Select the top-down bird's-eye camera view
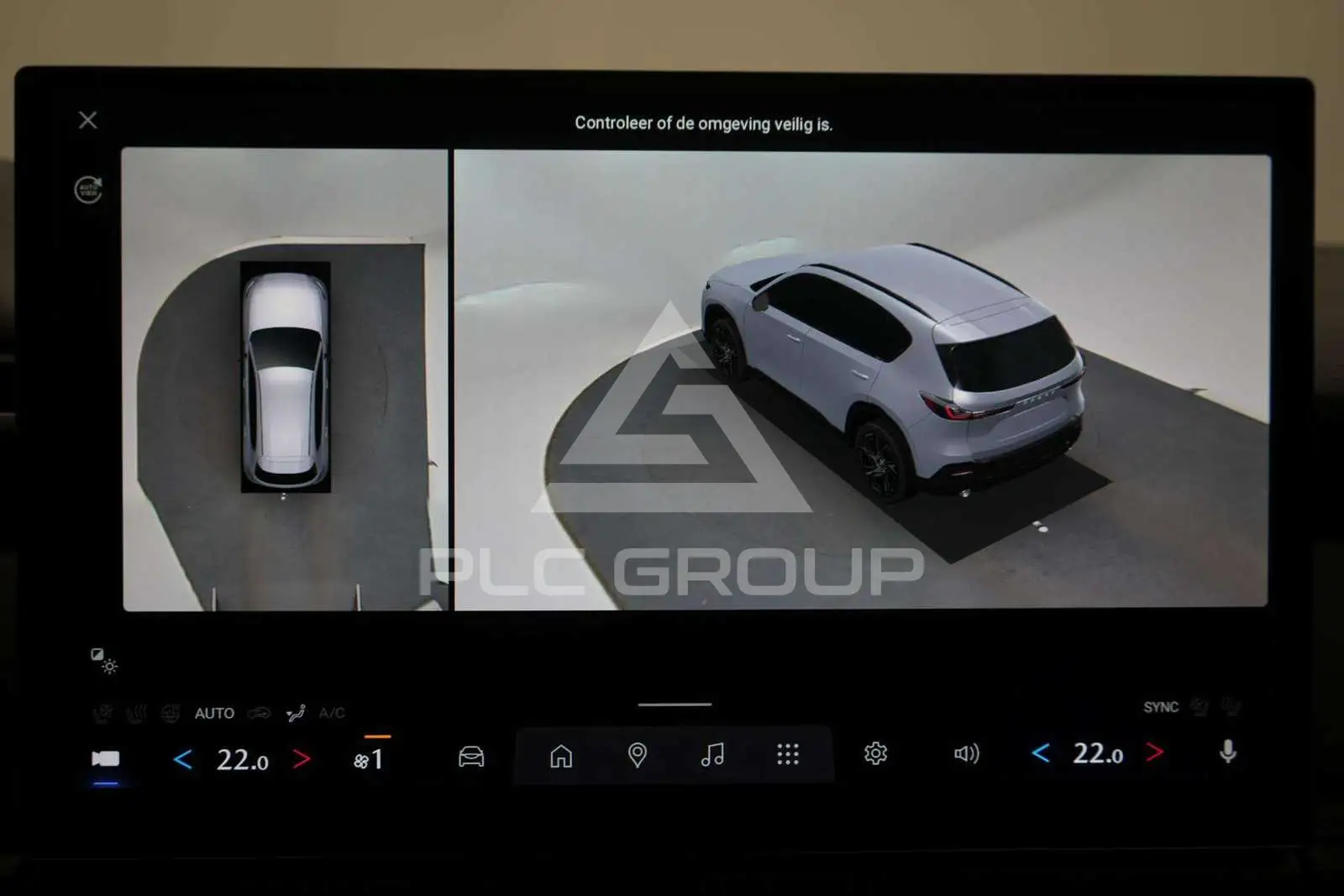Viewport: 1344px width, 896px height. click(285, 380)
